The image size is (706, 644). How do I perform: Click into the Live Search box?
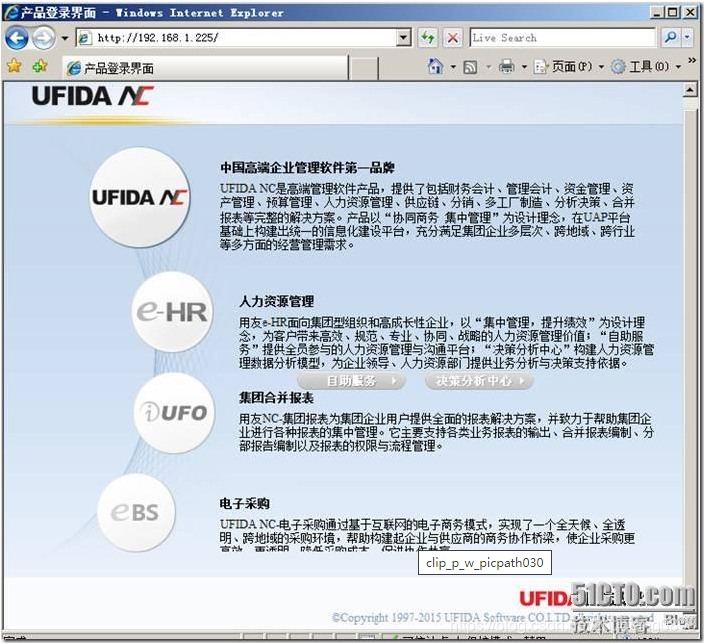[562, 38]
